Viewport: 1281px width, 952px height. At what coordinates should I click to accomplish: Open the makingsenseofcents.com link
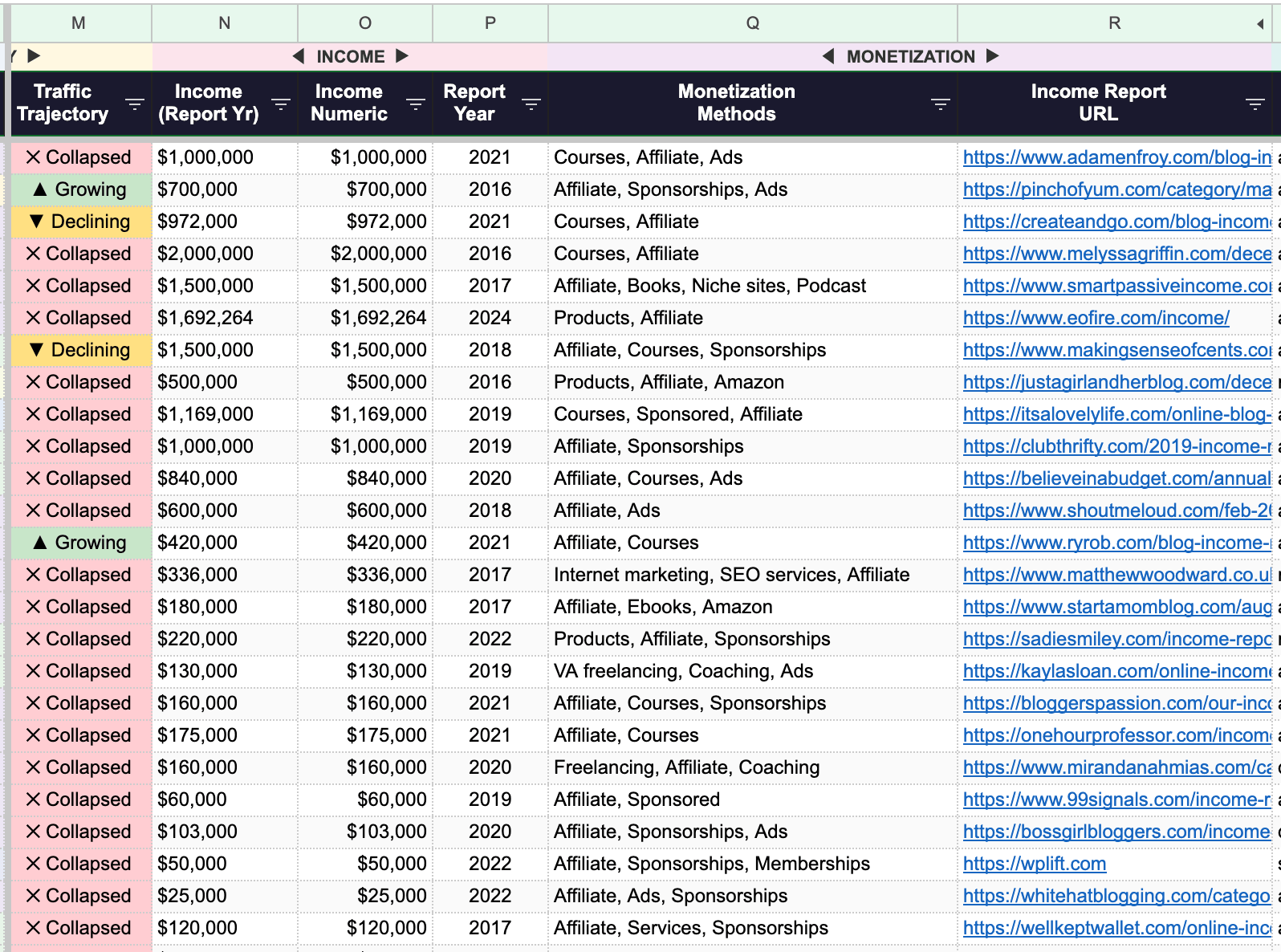point(1116,350)
